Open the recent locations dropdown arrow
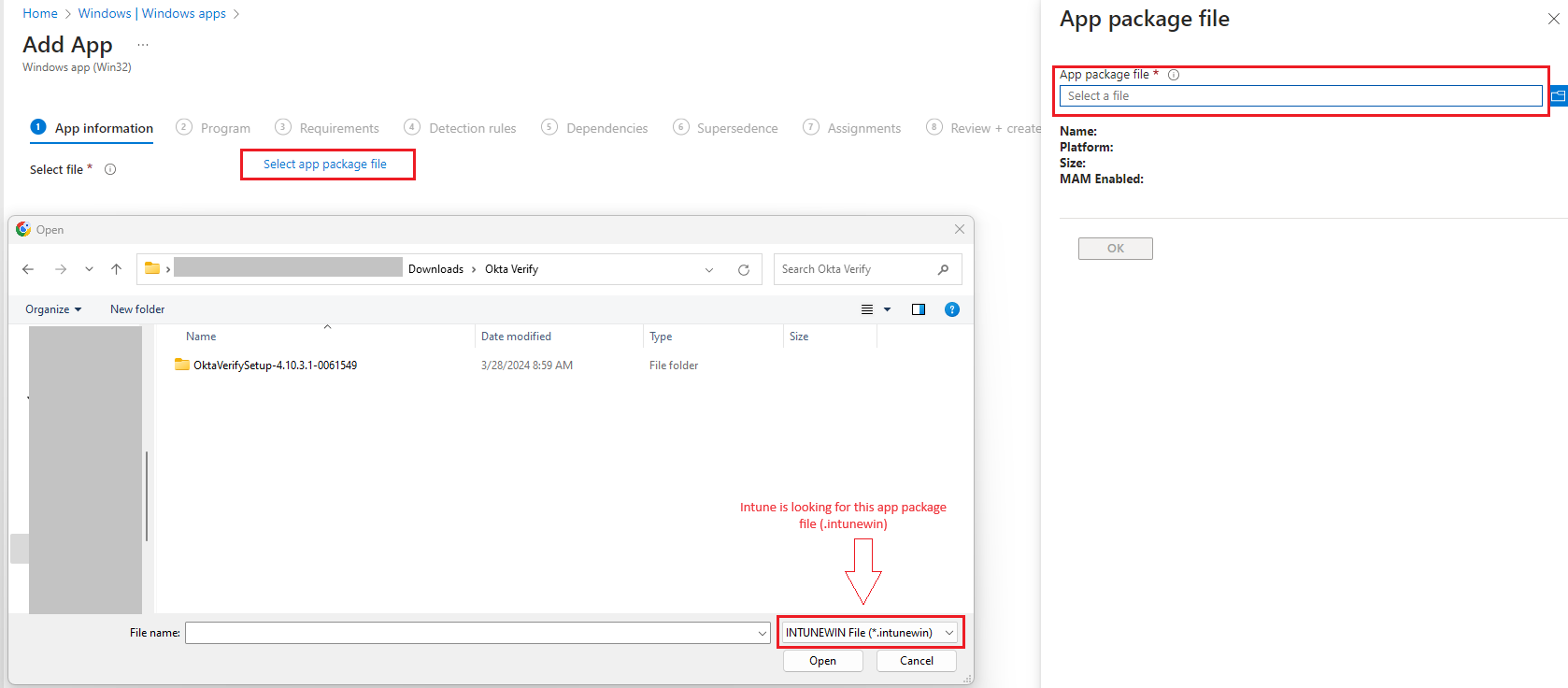This screenshot has width=1568, height=688. [x=89, y=269]
